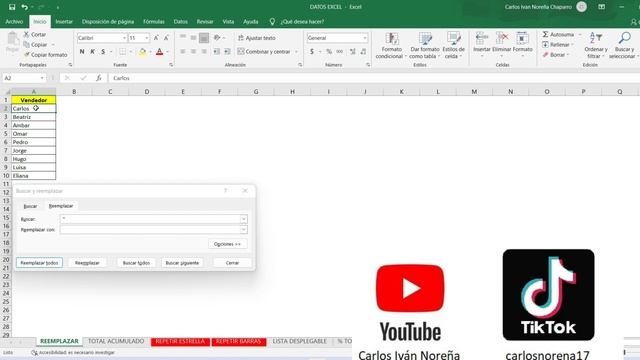Activate Copiar formato brush
The height and width of the screenshot is (360, 640).
(45, 55)
